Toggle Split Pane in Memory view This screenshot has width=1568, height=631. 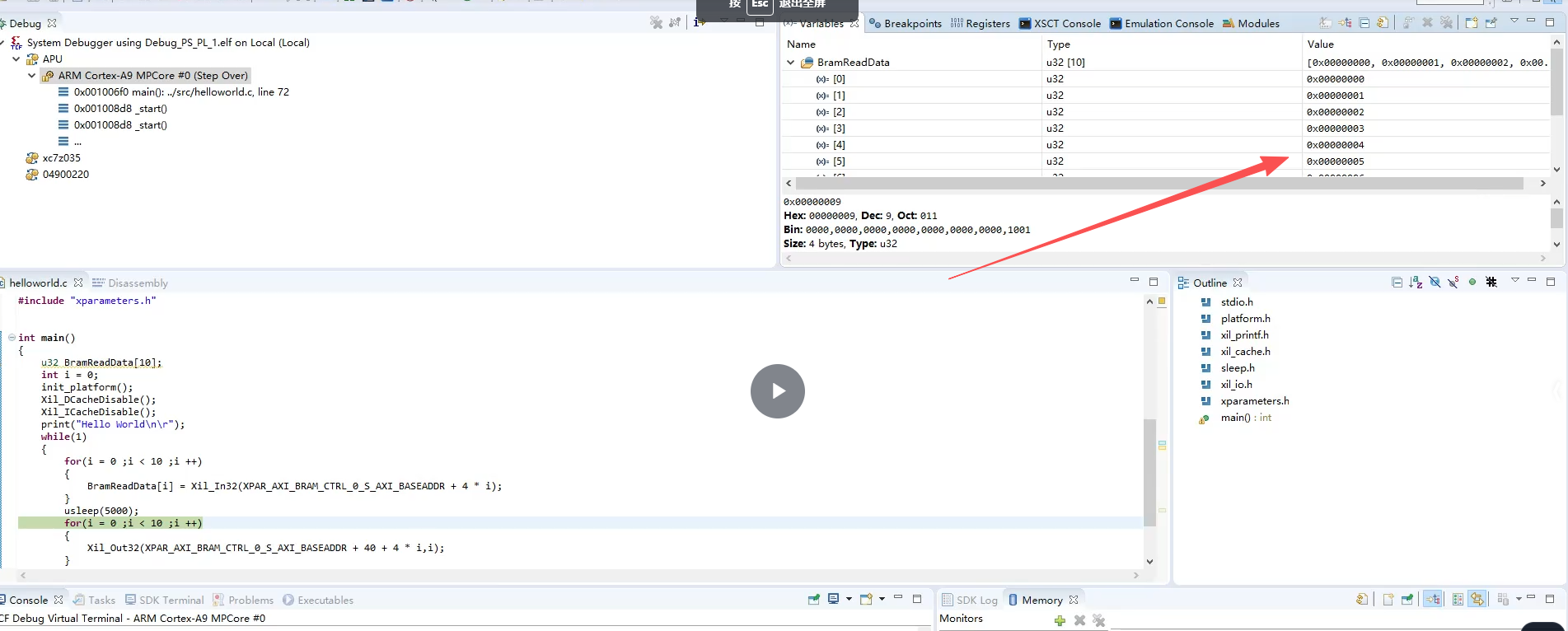pyautogui.click(x=1458, y=599)
